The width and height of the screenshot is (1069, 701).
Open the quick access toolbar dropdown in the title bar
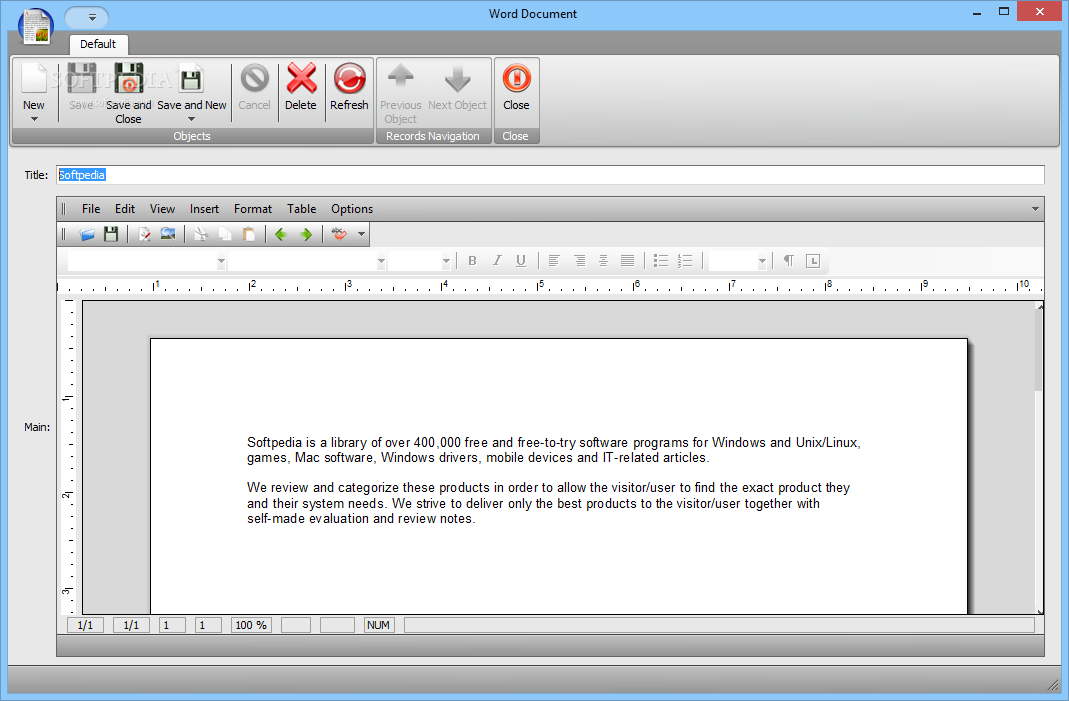click(x=92, y=18)
